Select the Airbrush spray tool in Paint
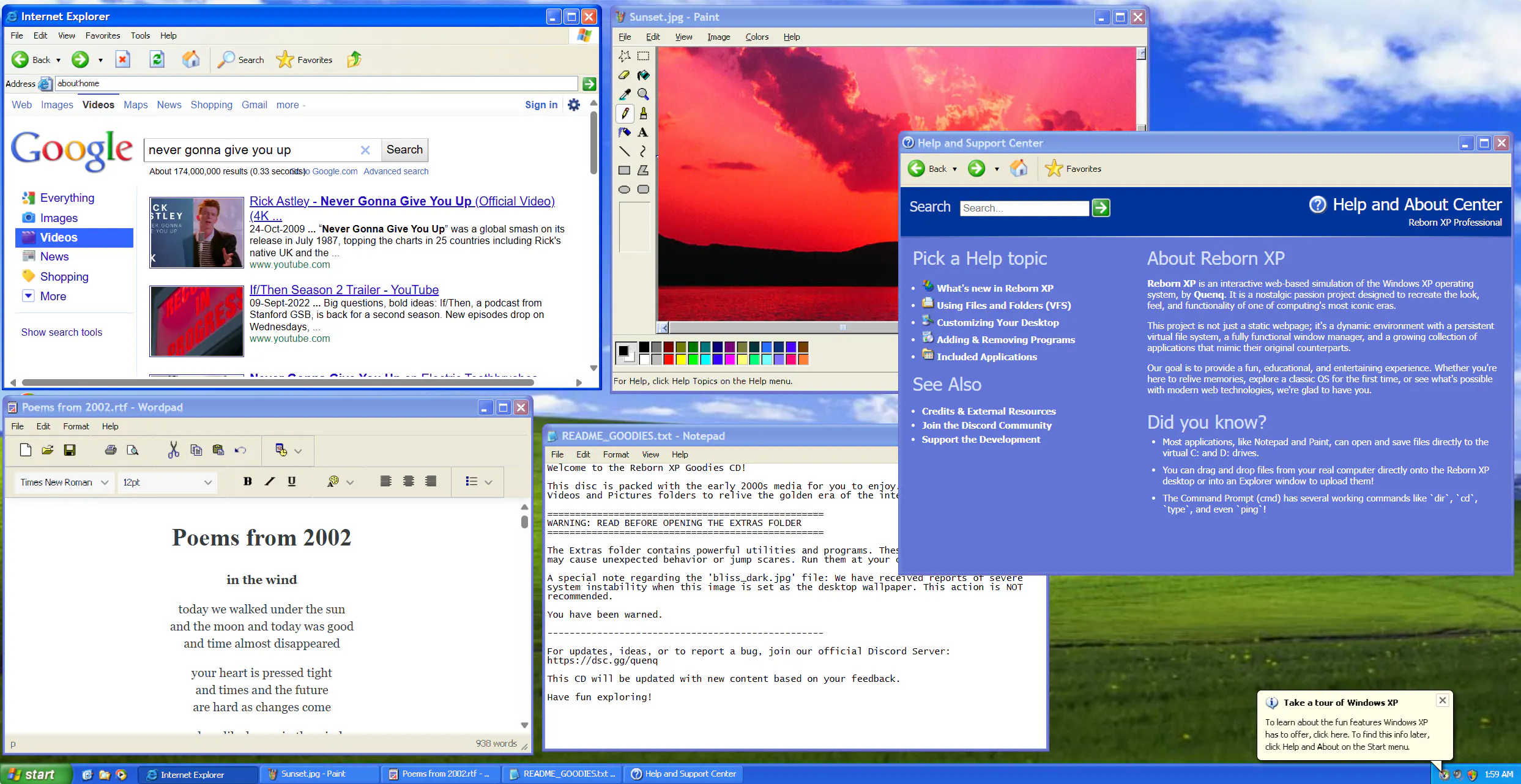Image resolution: width=1521 pixels, height=784 pixels. (x=624, y=132)
